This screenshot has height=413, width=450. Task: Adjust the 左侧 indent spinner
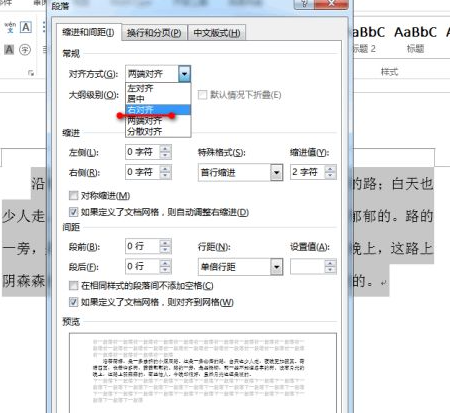point(165,152)
